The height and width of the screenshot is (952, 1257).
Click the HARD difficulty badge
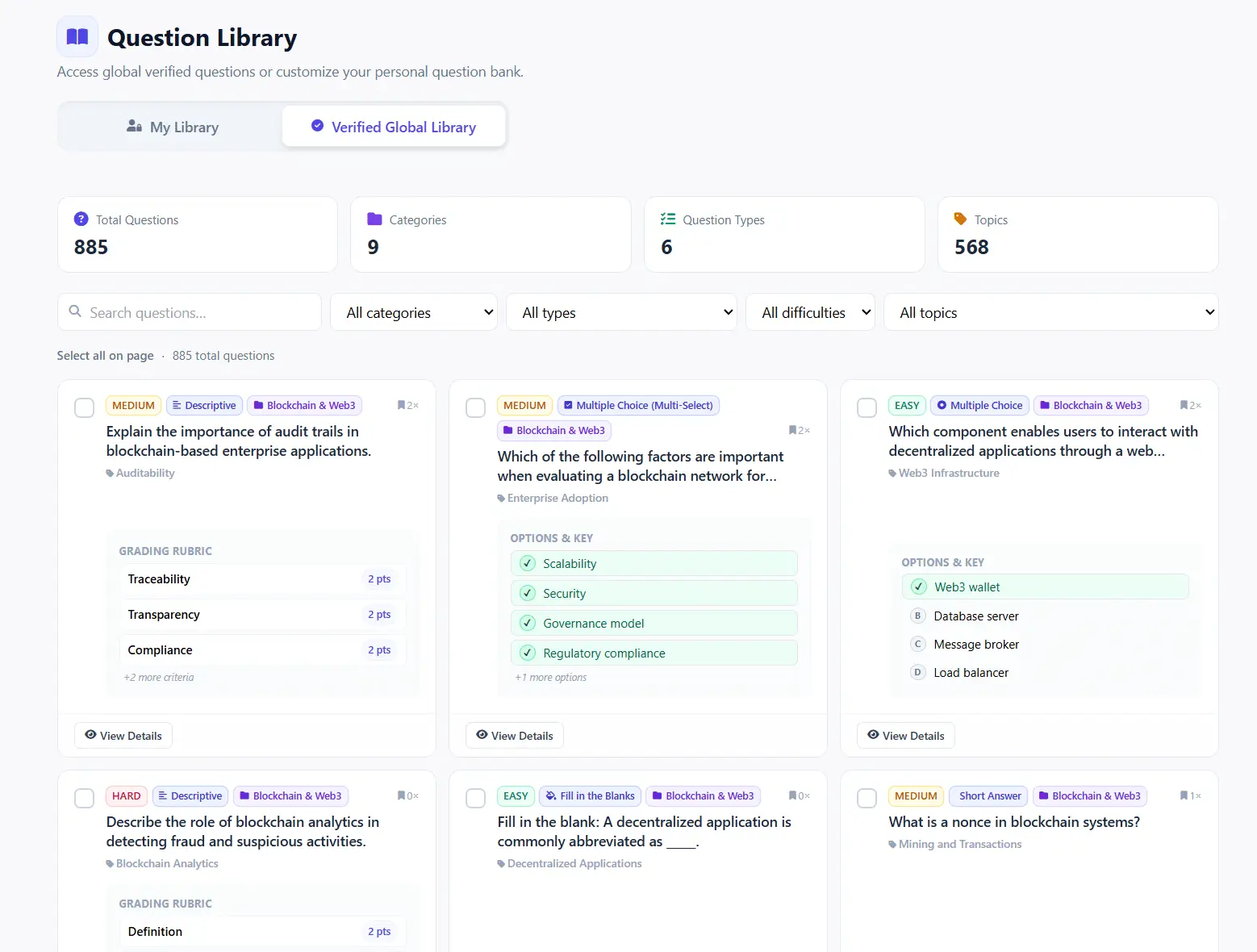[126, 795]
